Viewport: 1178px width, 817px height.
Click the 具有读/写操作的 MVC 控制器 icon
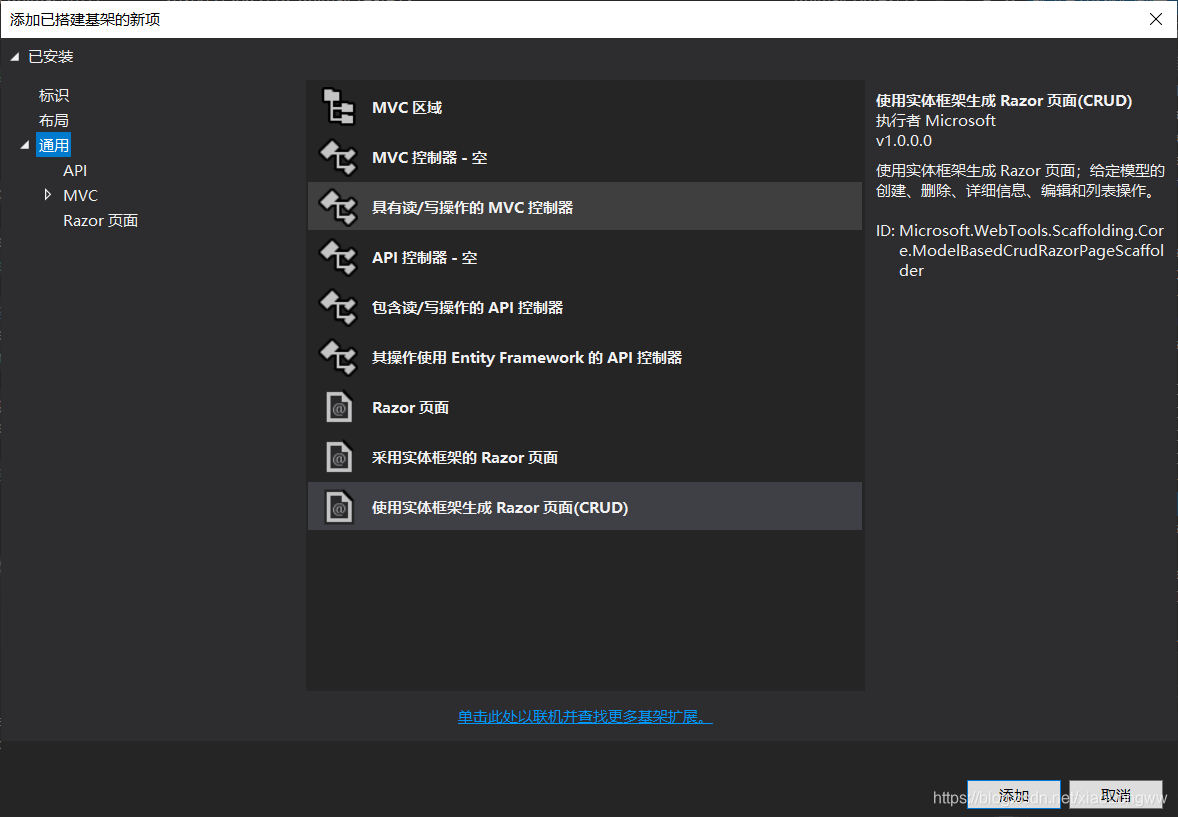338,206
